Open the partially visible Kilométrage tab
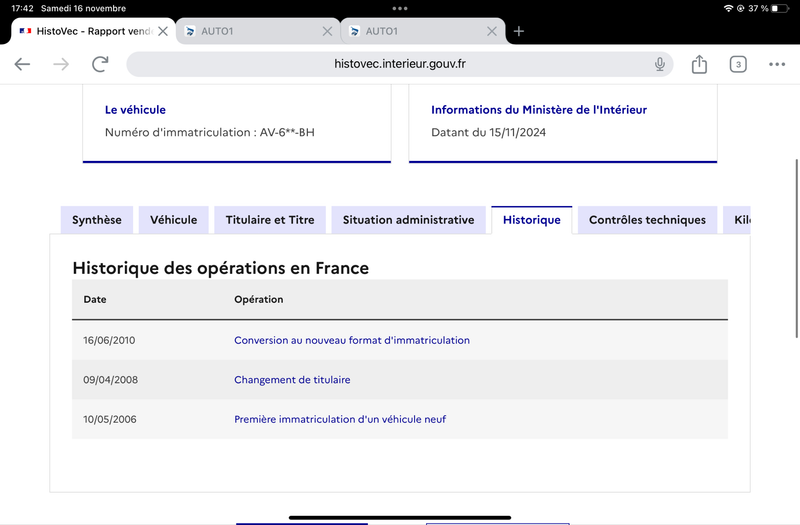800x525 pixels. click(x=737, y=220)
